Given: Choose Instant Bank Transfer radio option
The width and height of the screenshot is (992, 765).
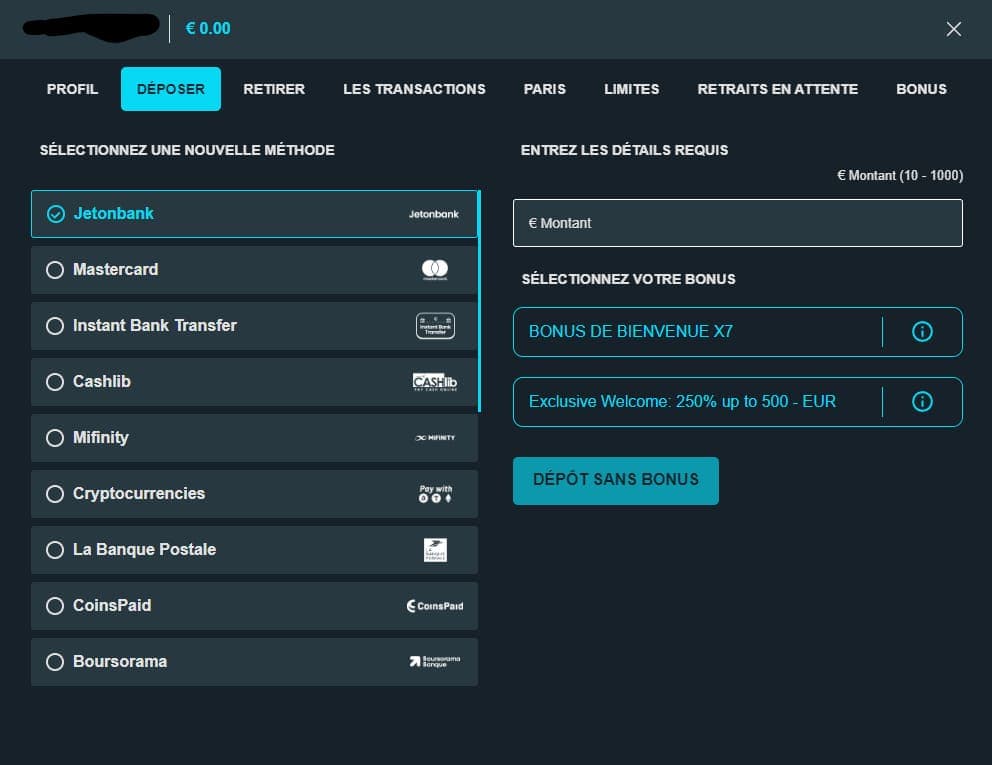Looking at the screenshot, I should coord(55,326).
